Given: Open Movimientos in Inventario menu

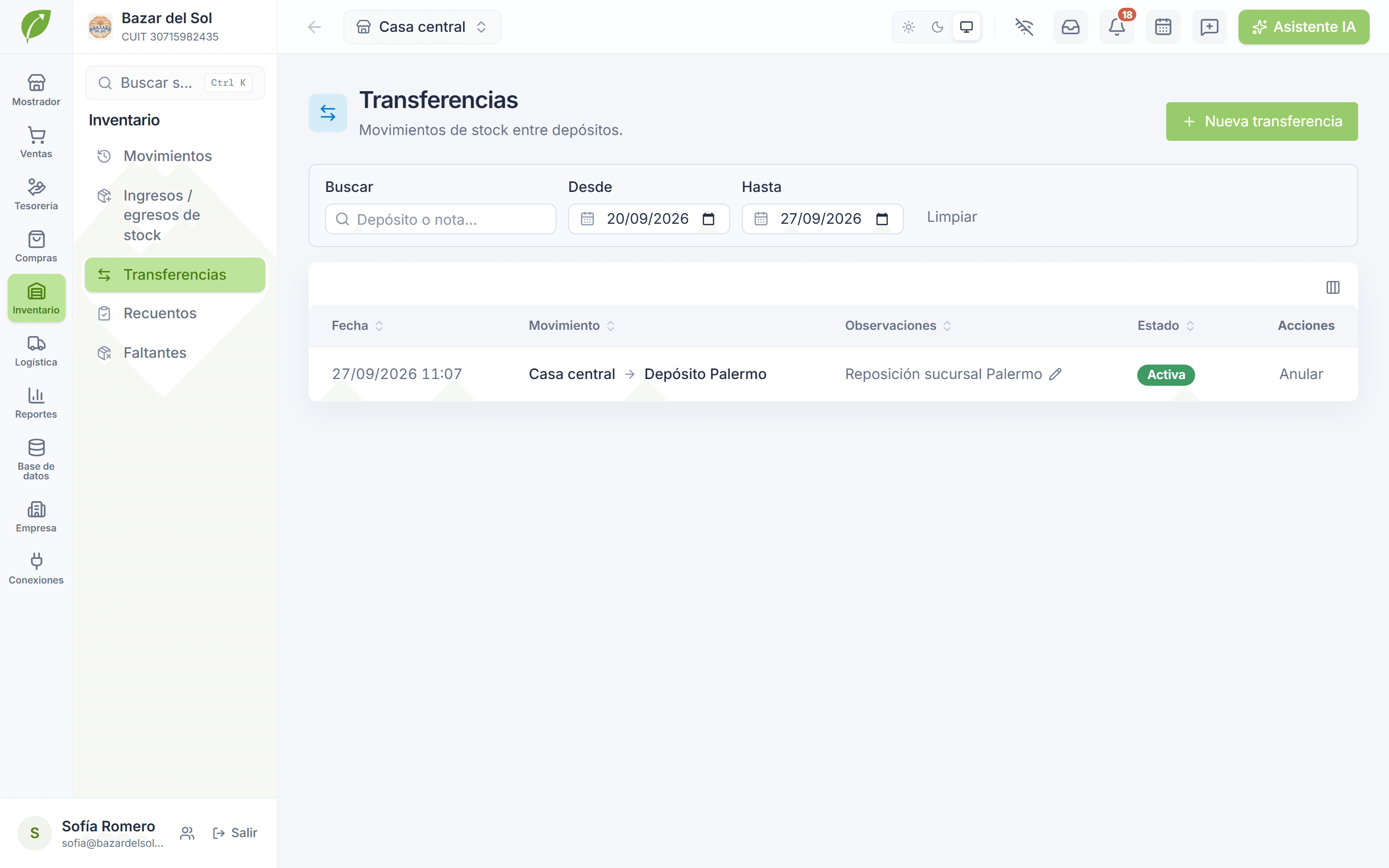Looking at the screenshot, I should 175,156.
